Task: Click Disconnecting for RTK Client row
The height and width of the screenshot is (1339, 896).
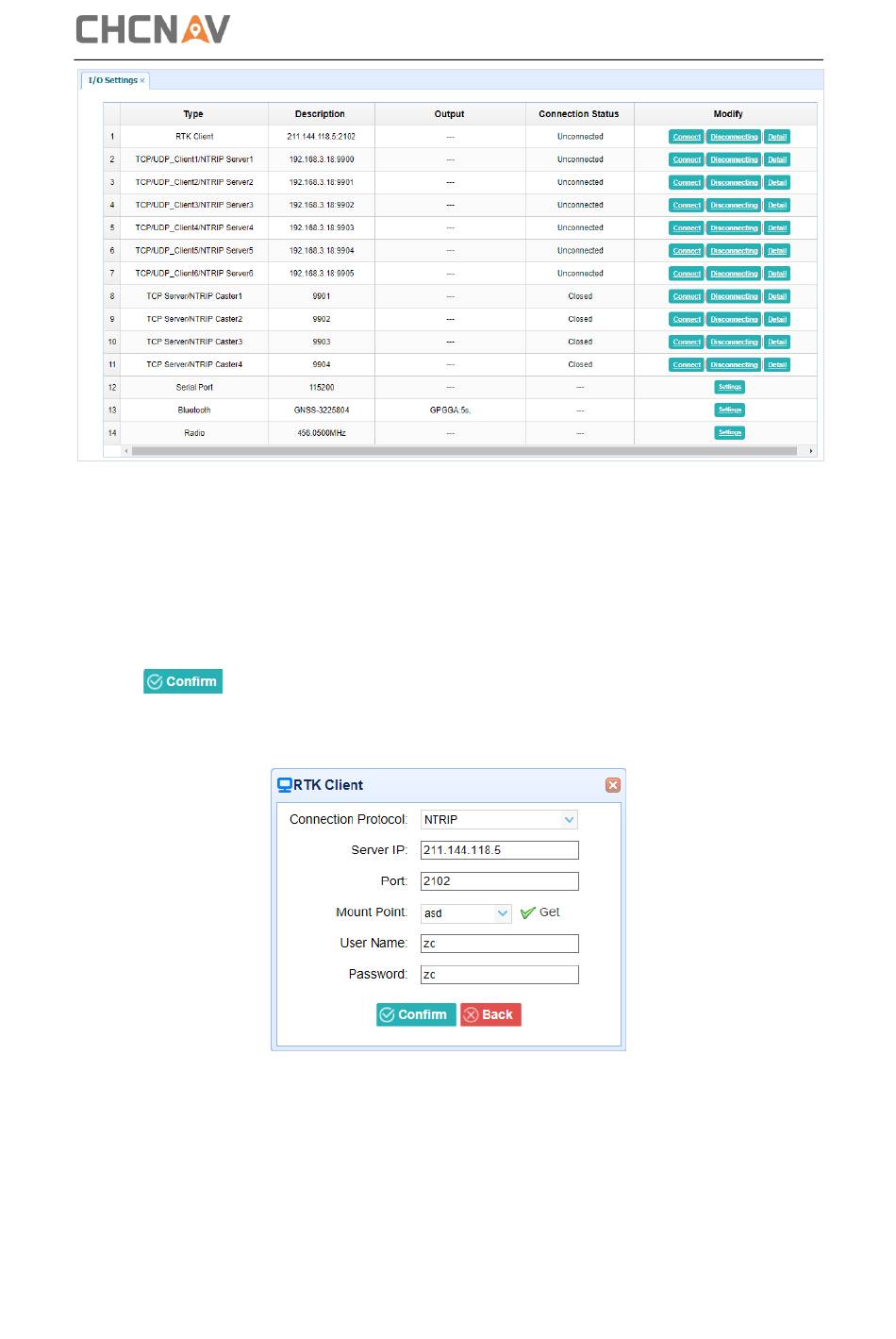Action: click(734, 137)
